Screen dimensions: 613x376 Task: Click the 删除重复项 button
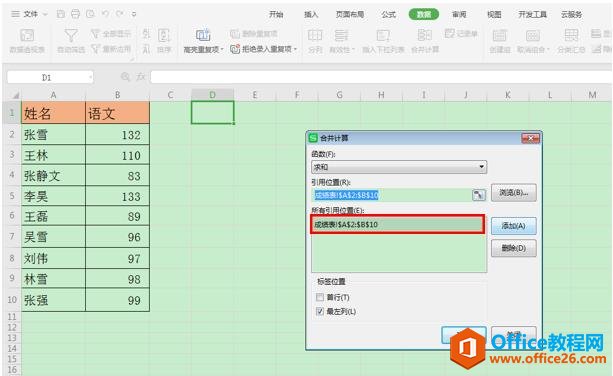point(254,34)
